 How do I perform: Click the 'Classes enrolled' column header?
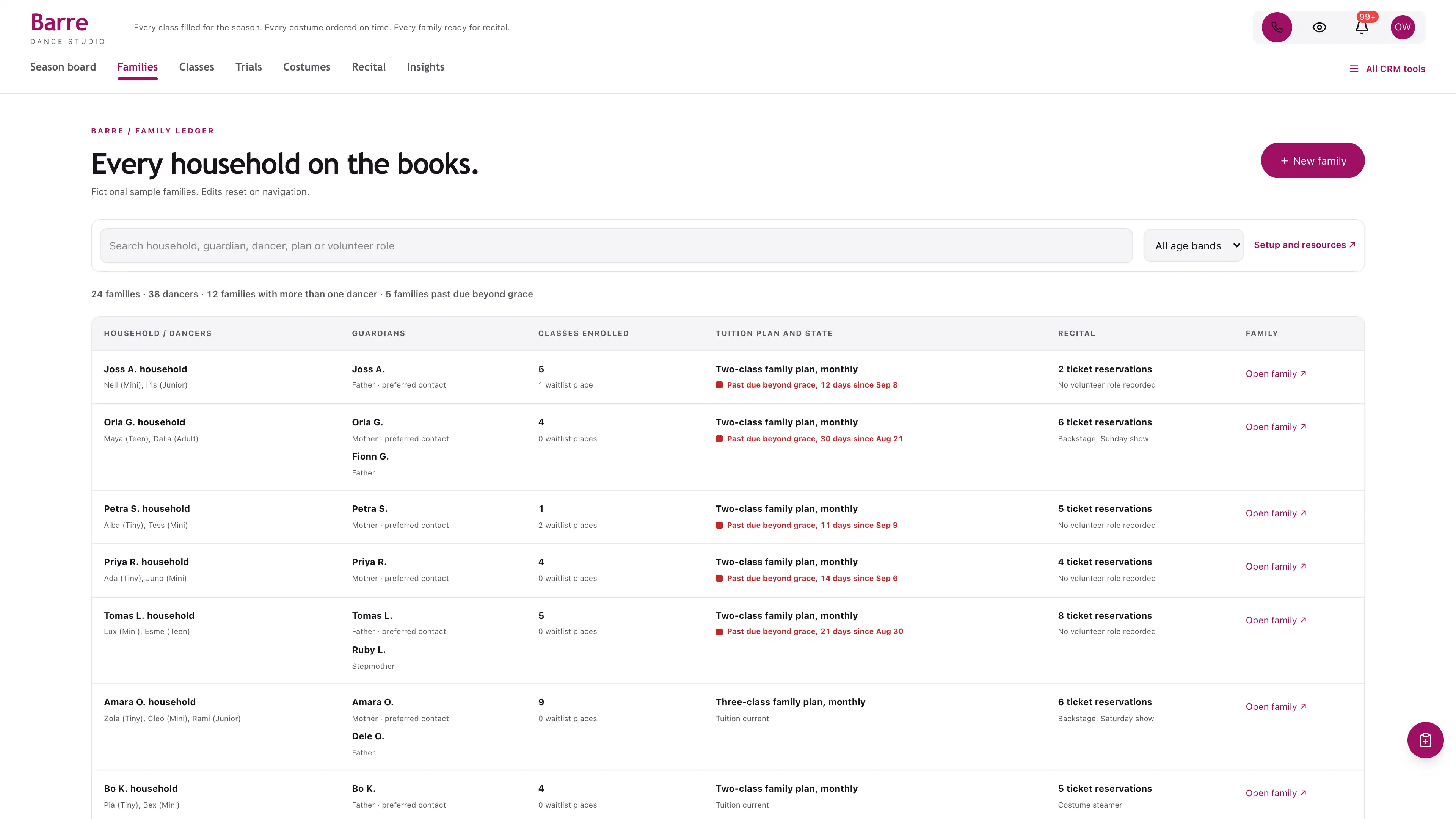(583, 334)
